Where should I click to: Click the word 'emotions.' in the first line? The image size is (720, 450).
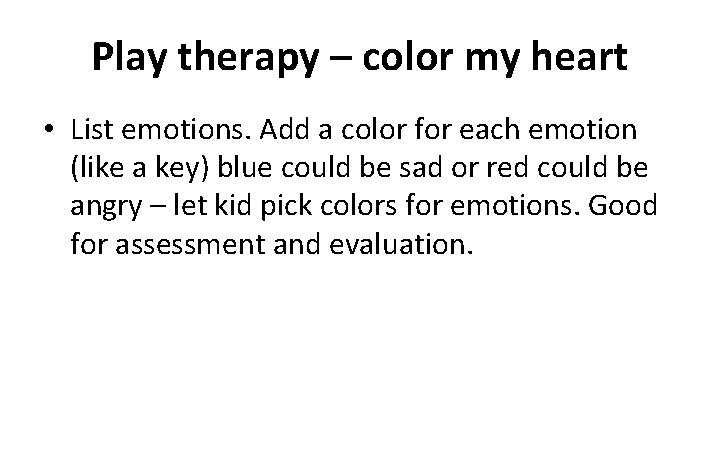(x=187, y=129)
